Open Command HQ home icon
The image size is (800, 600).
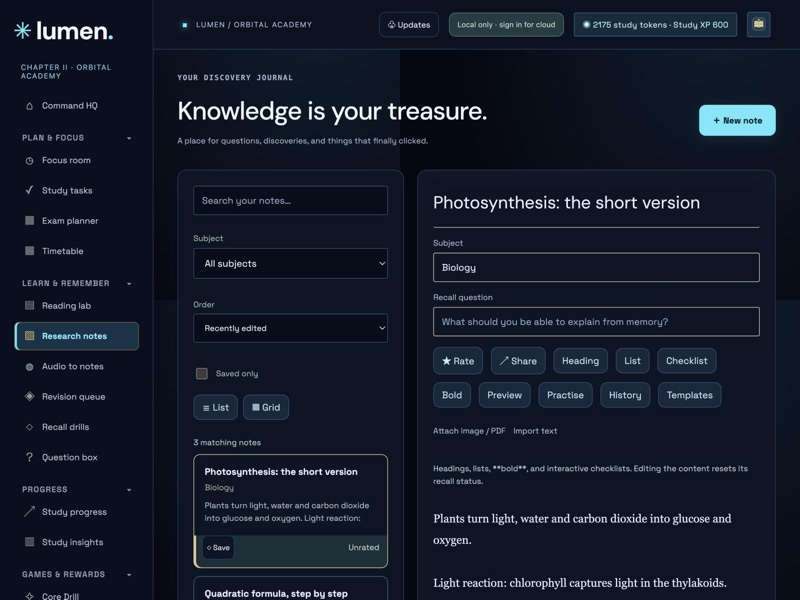pos(30,106)
